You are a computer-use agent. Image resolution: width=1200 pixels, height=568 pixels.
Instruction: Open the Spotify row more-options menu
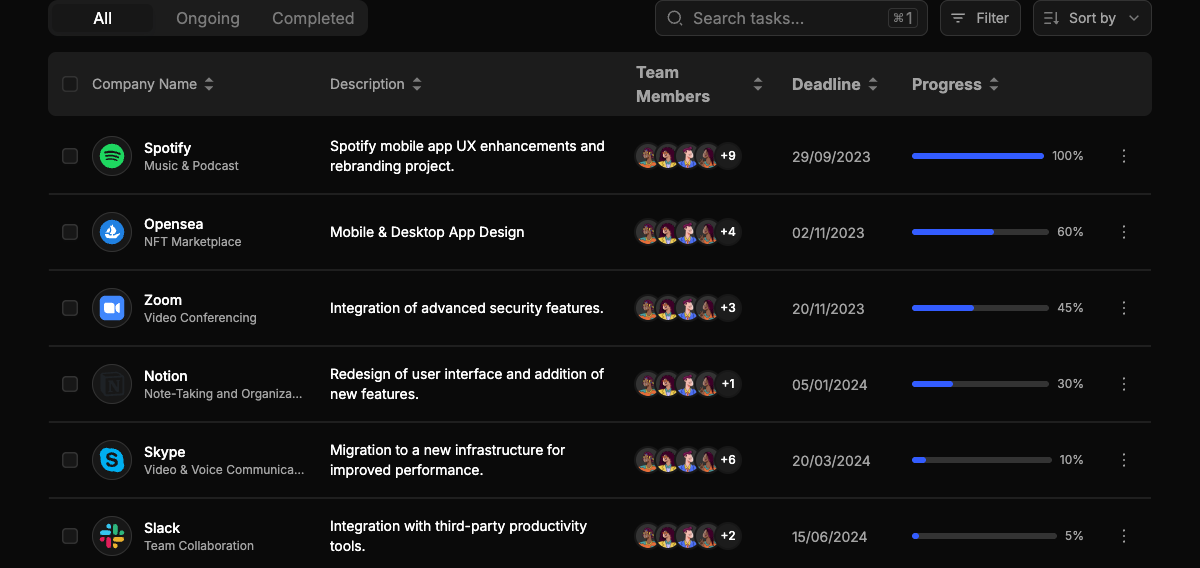[1124, 156]
